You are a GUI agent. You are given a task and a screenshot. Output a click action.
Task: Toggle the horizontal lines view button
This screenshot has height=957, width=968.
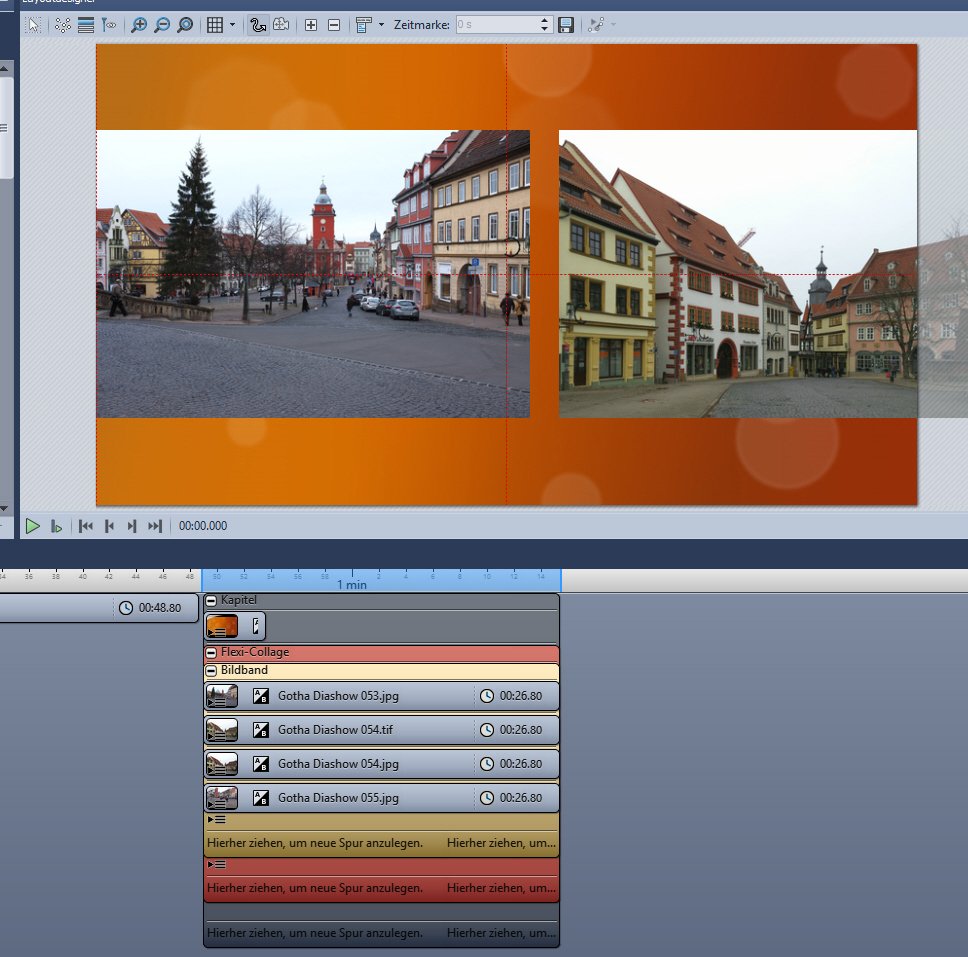click(86, 25)
